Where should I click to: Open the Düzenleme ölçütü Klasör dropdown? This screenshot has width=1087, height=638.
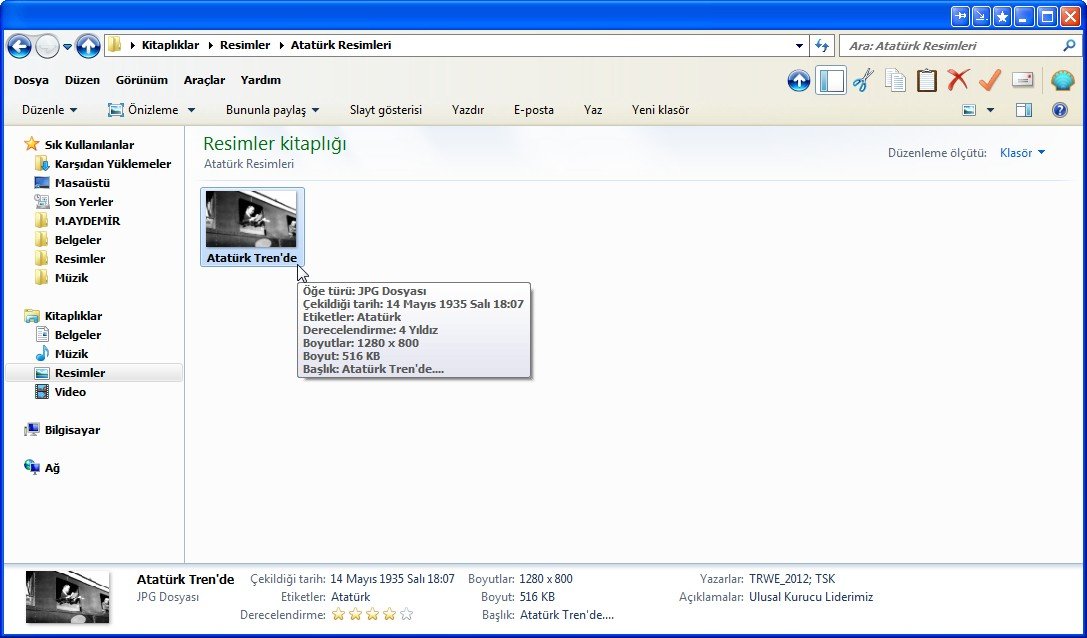click(x=1022, y=153)
